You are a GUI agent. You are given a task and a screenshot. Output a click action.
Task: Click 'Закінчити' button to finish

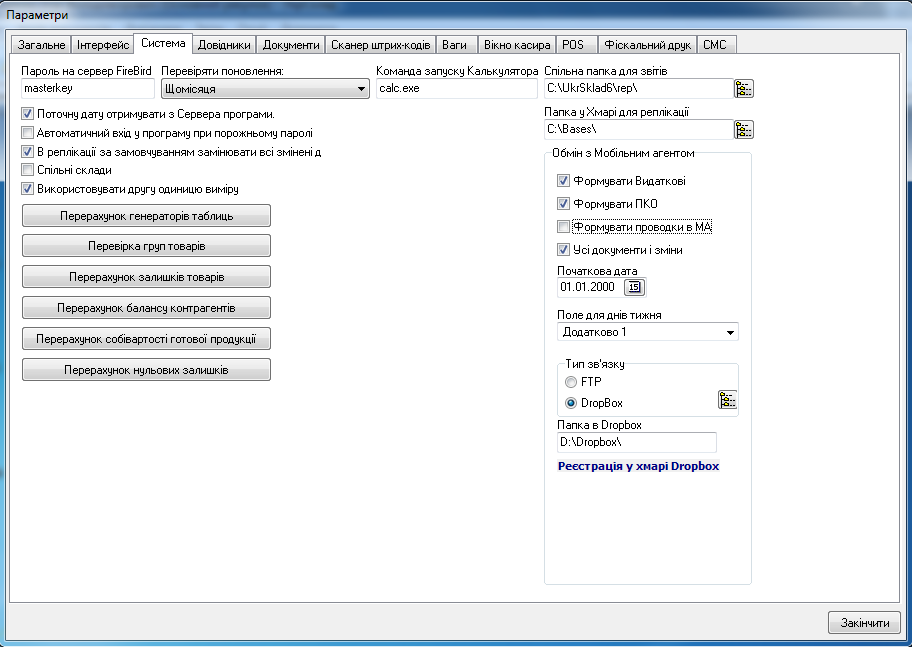[864, 622]
